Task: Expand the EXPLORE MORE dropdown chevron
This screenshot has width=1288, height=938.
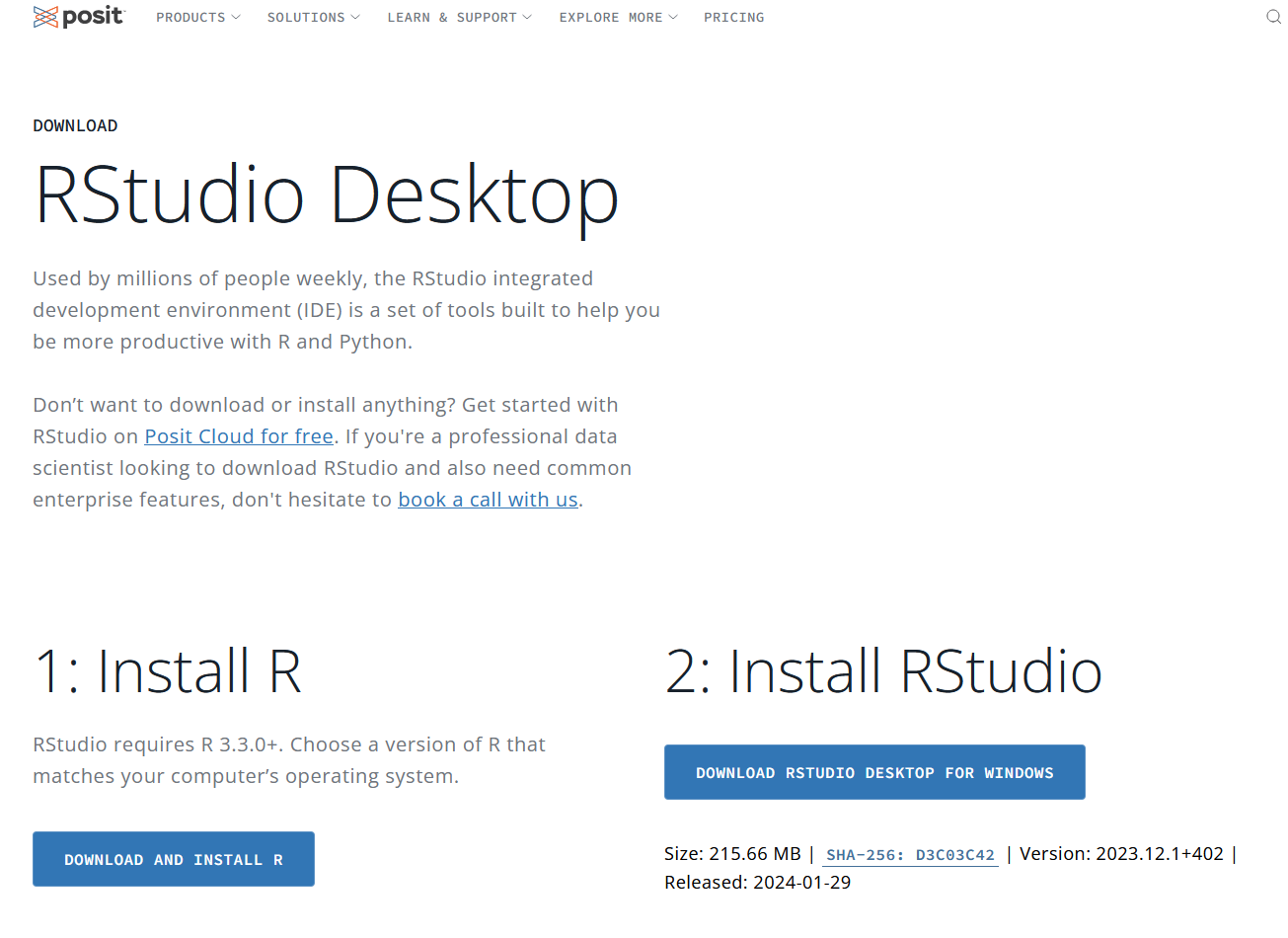Action: [x=673, y=17]
